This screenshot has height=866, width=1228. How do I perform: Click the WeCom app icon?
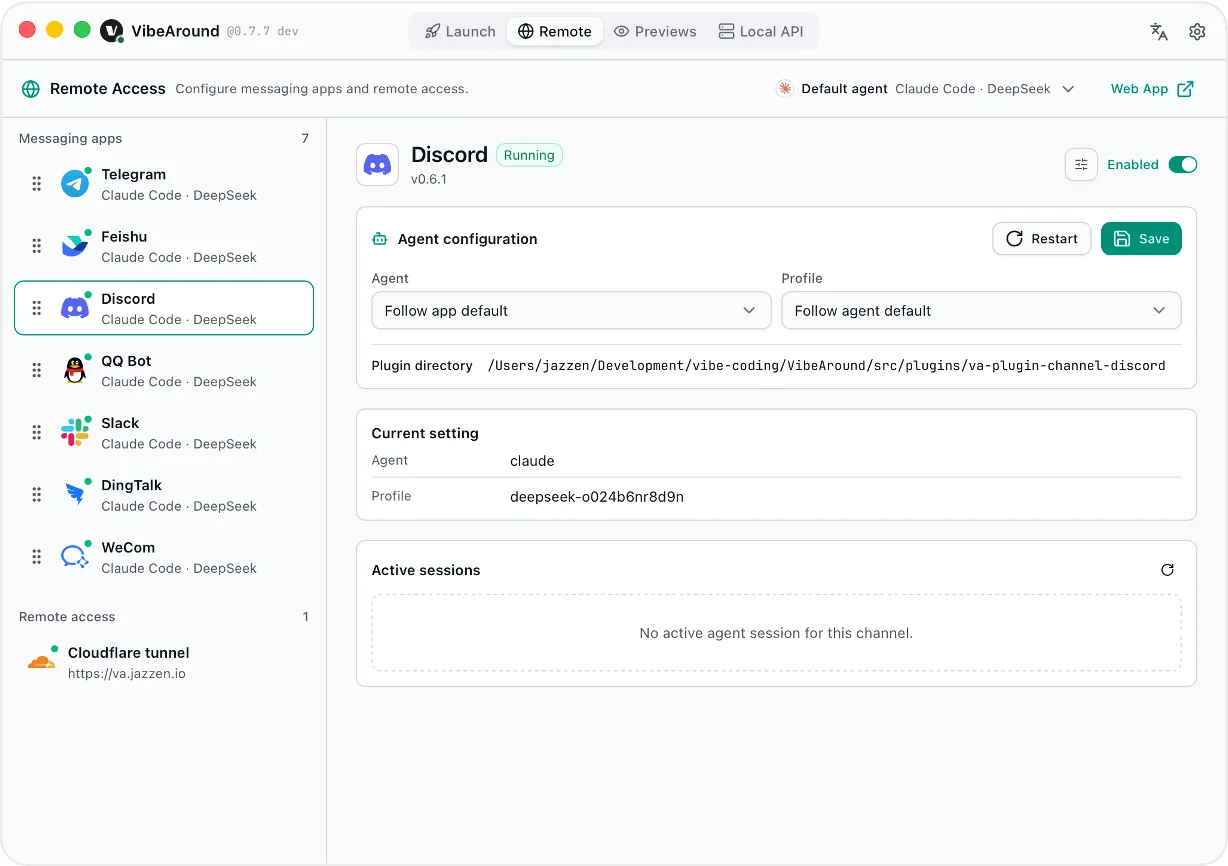[75, 557]
